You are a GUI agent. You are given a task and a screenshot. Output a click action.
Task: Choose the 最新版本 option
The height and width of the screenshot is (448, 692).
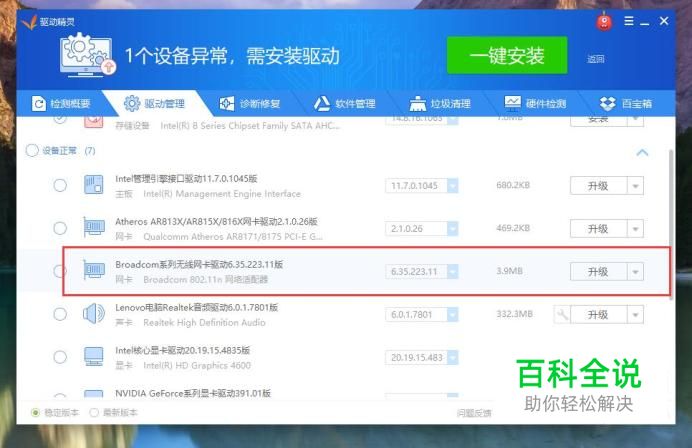point(94,413)
